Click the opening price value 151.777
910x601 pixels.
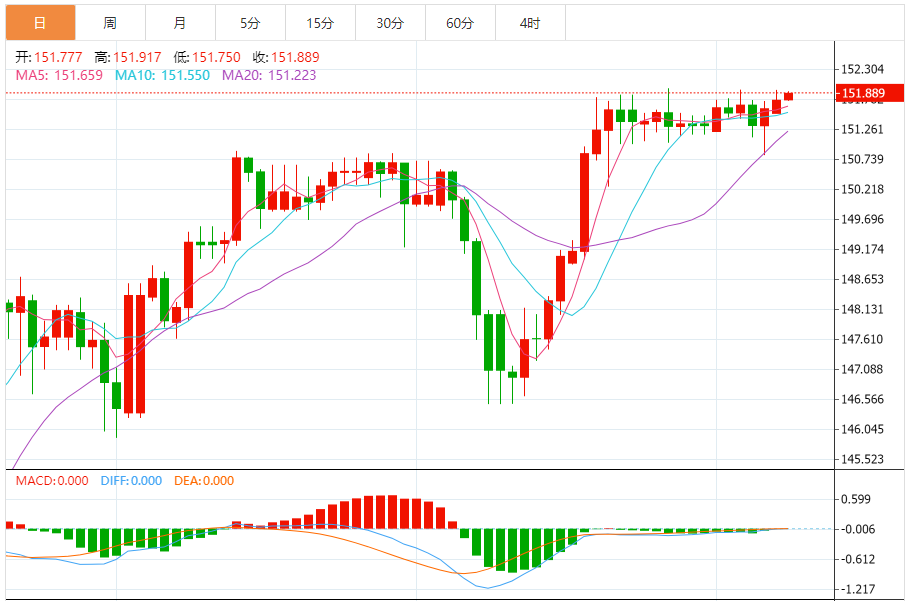click(58, 57)
